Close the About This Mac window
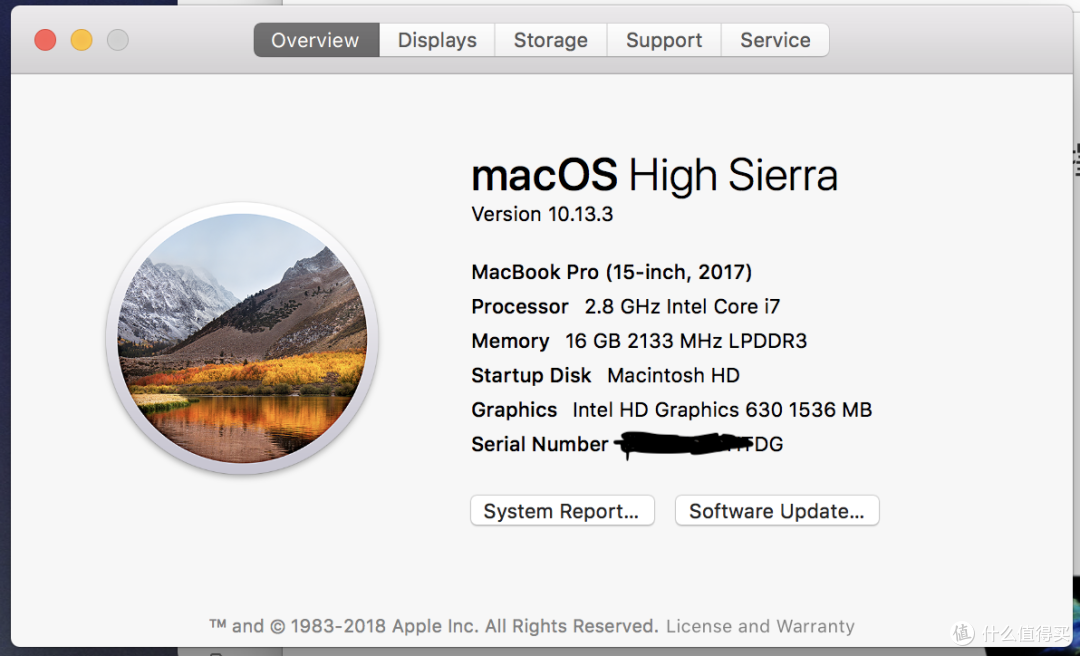Viewport: 1080px width, 656px height. (45, 40)
